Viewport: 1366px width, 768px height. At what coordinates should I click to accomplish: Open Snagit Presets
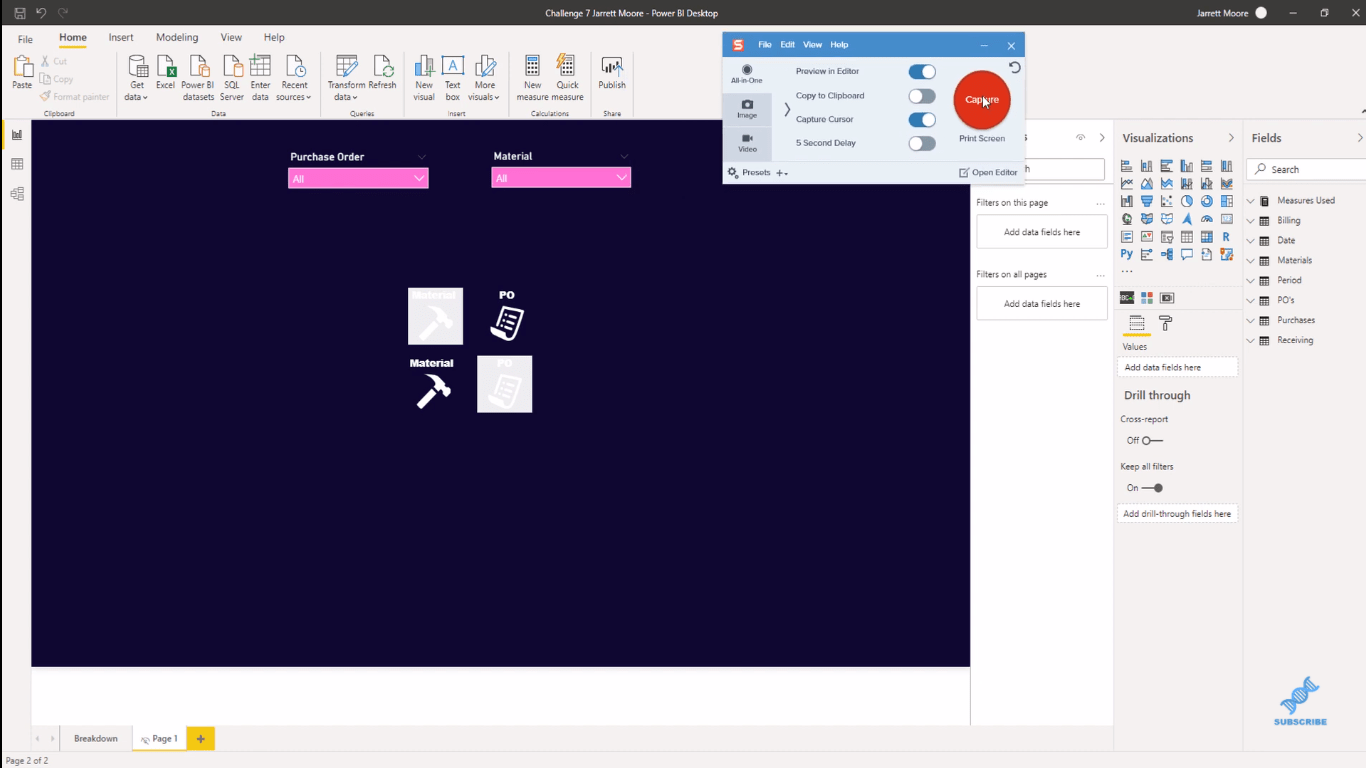pos(750,172)
